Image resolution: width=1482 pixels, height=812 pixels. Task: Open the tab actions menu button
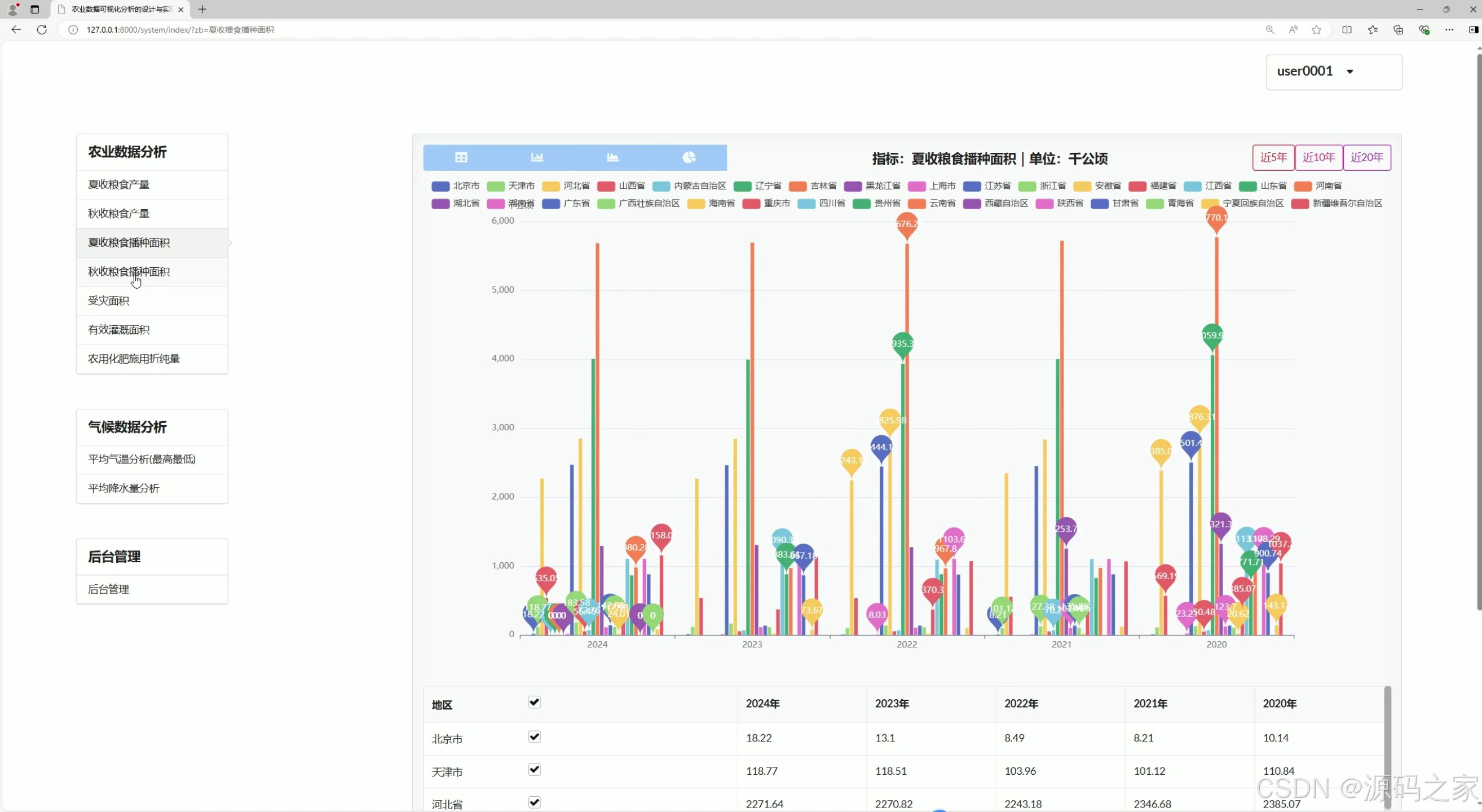[x=34, y=9]
